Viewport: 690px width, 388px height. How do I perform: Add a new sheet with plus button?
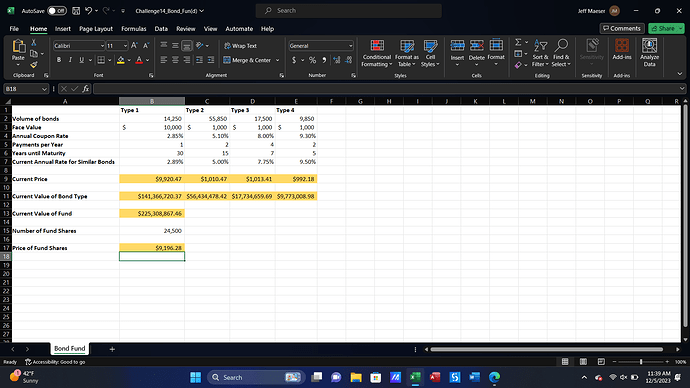[x=112, y=349]
